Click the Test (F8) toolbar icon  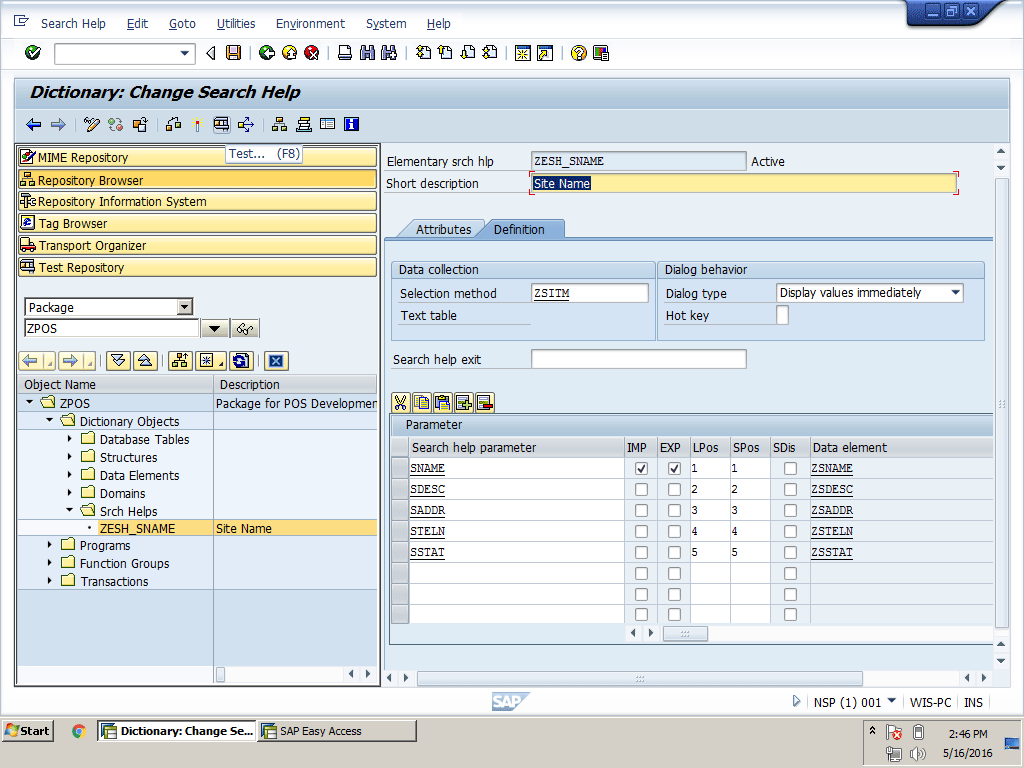point(221,125)
